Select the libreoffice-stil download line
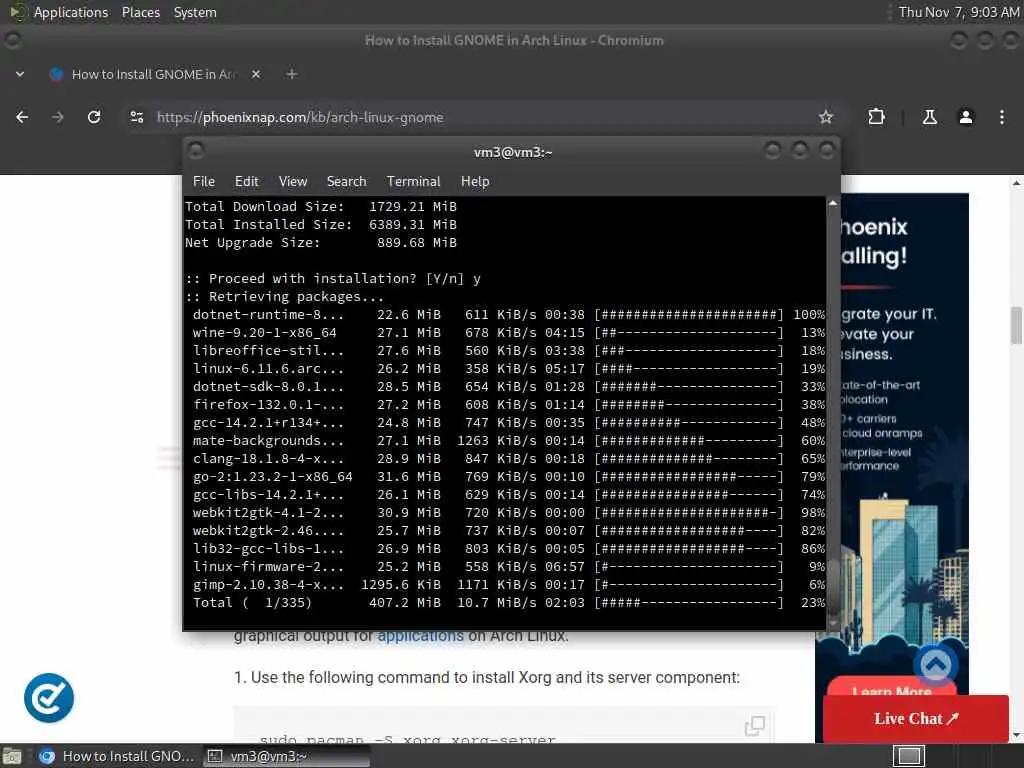The width and height of the screenshot is (1024, 768). [x=504, y=351]
